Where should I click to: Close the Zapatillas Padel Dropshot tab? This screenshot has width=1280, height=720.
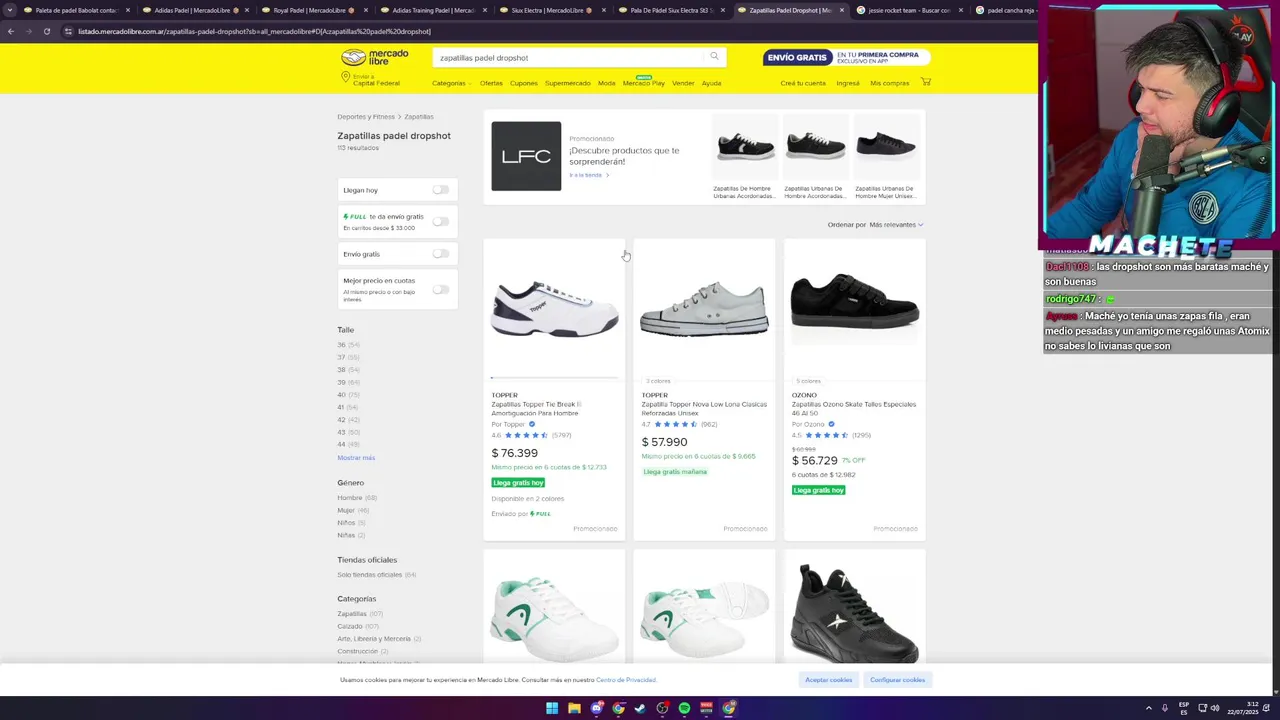pyautogui.click(x=842, y=10)
